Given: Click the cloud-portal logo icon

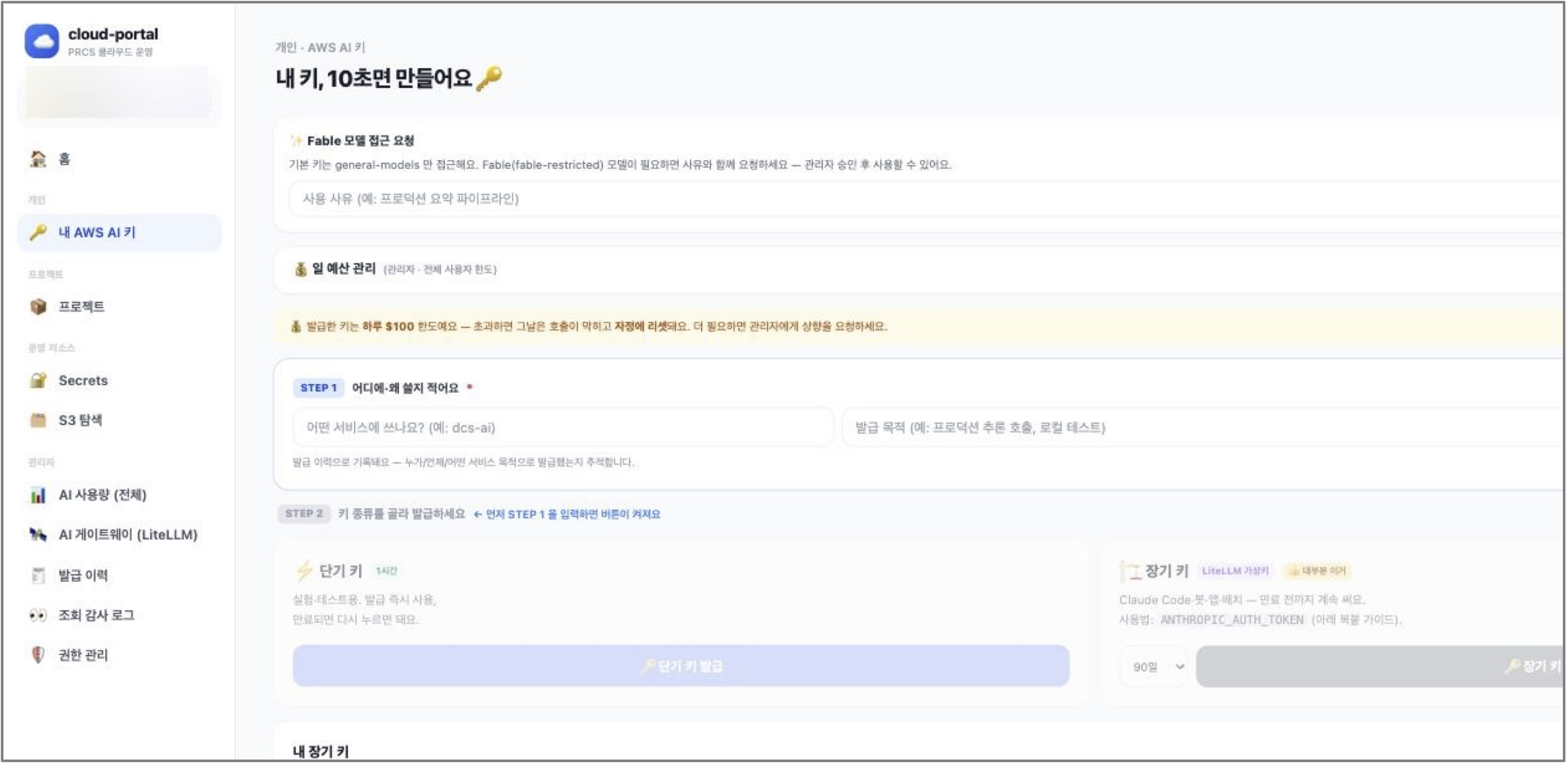Looking at the screenshot, I should point(41,41).
